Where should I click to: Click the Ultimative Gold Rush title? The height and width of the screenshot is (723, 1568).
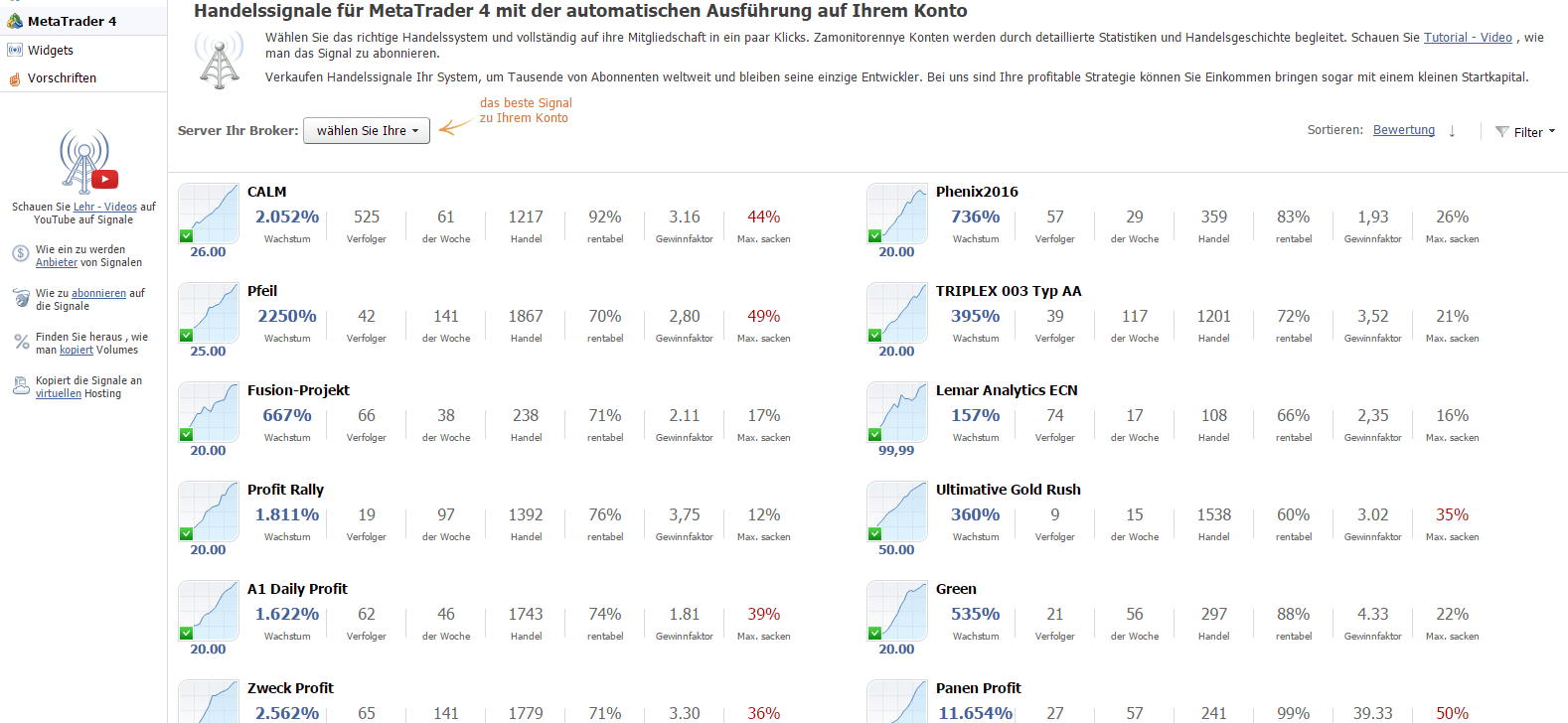[1009, 490]
